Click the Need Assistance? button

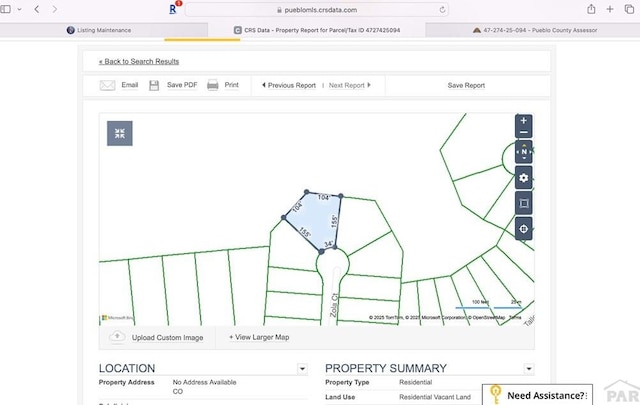(537, 395)
